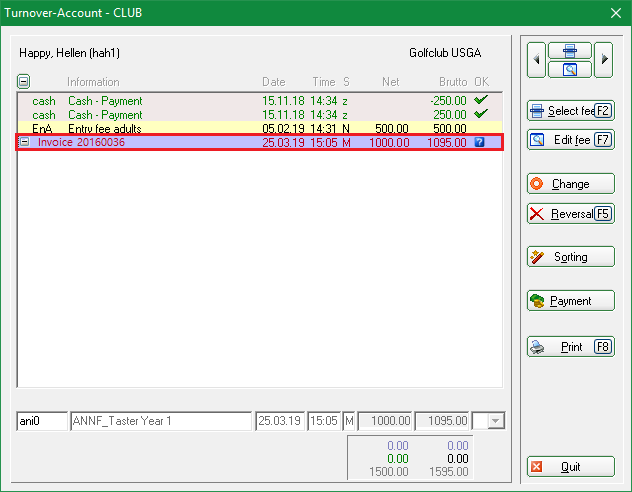Viewport: 632px width, 492px height.
Task: Open the Payment dialog
Action: [x=571, y=301]
